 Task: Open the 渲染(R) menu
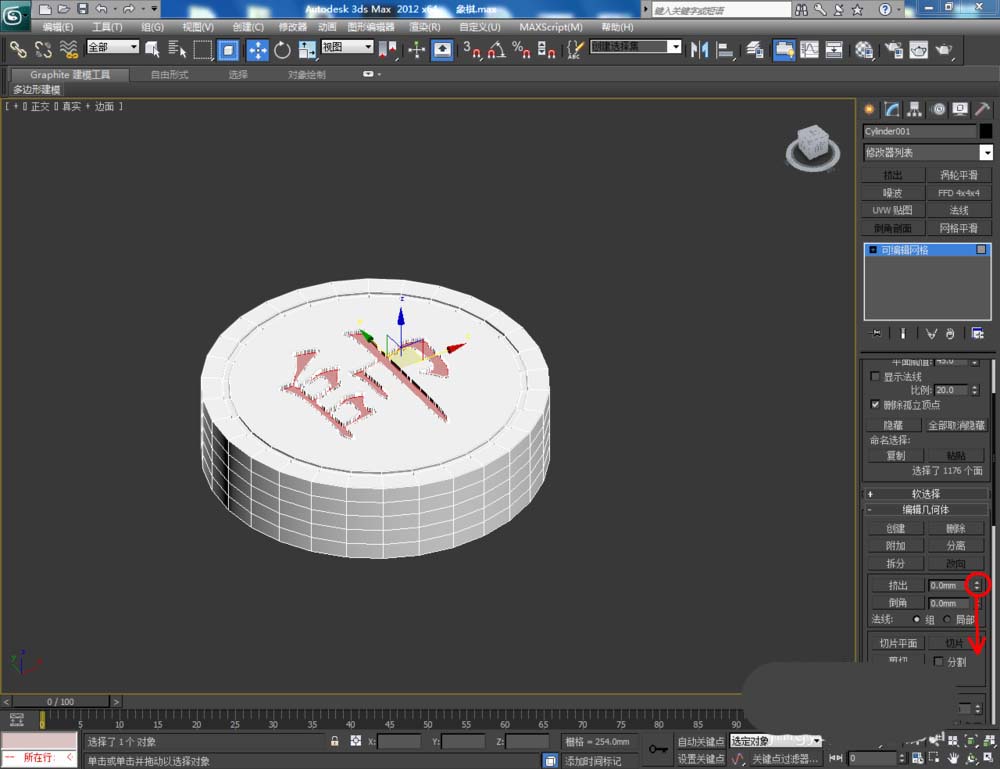[x=423, y=27]
